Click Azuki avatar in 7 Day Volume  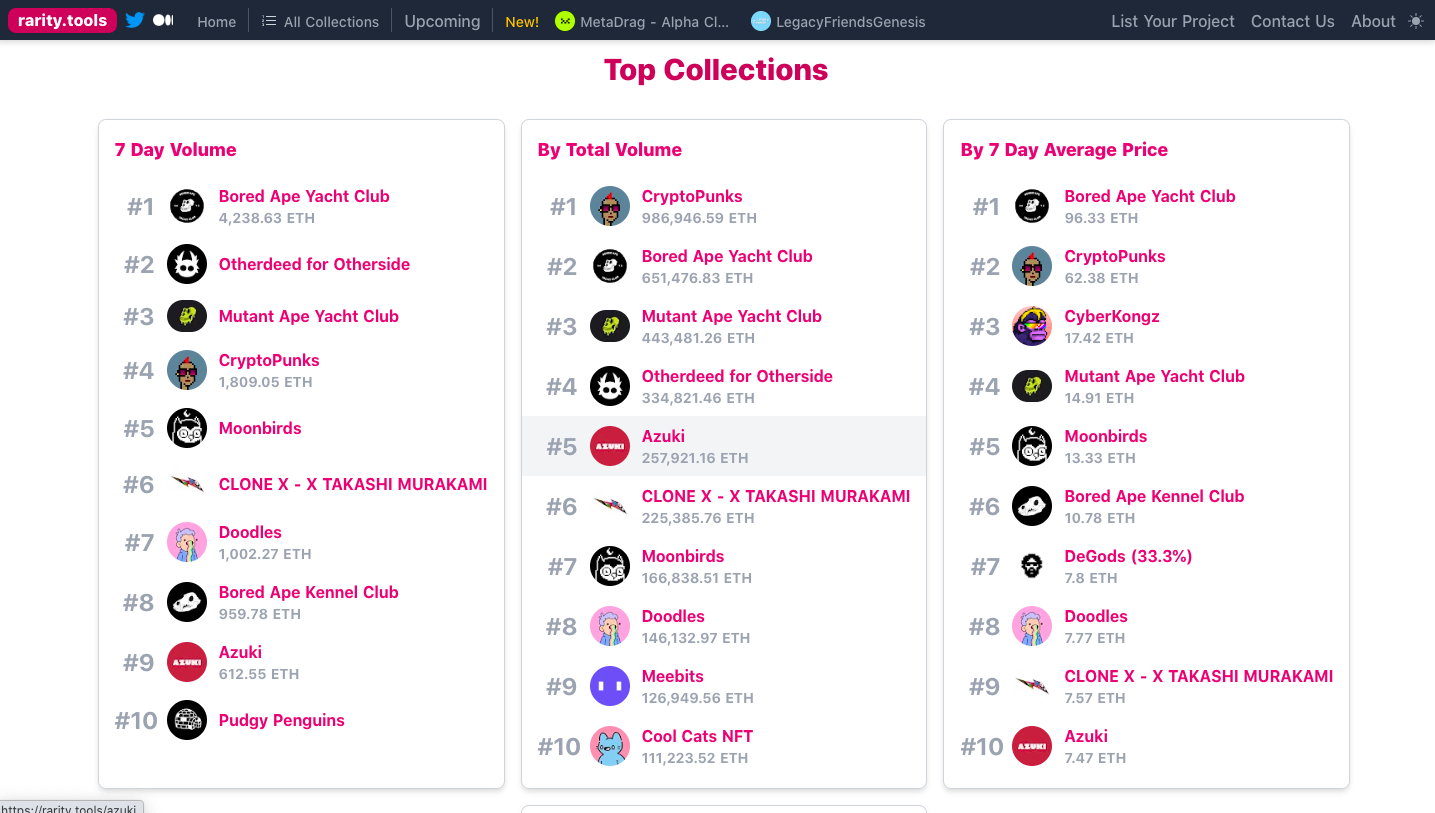187,662
